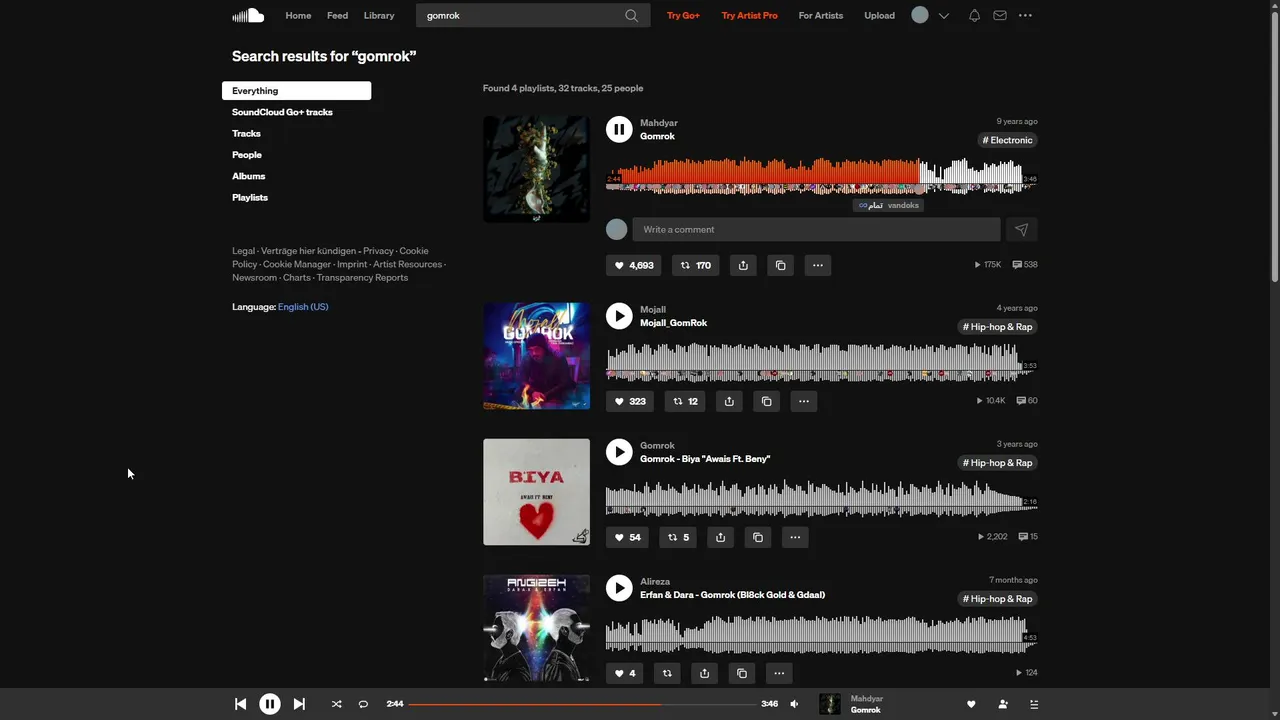This screenshot has height=720, width=1280.
Task: Open Feed in top navigation
Action: coord(338,15)
